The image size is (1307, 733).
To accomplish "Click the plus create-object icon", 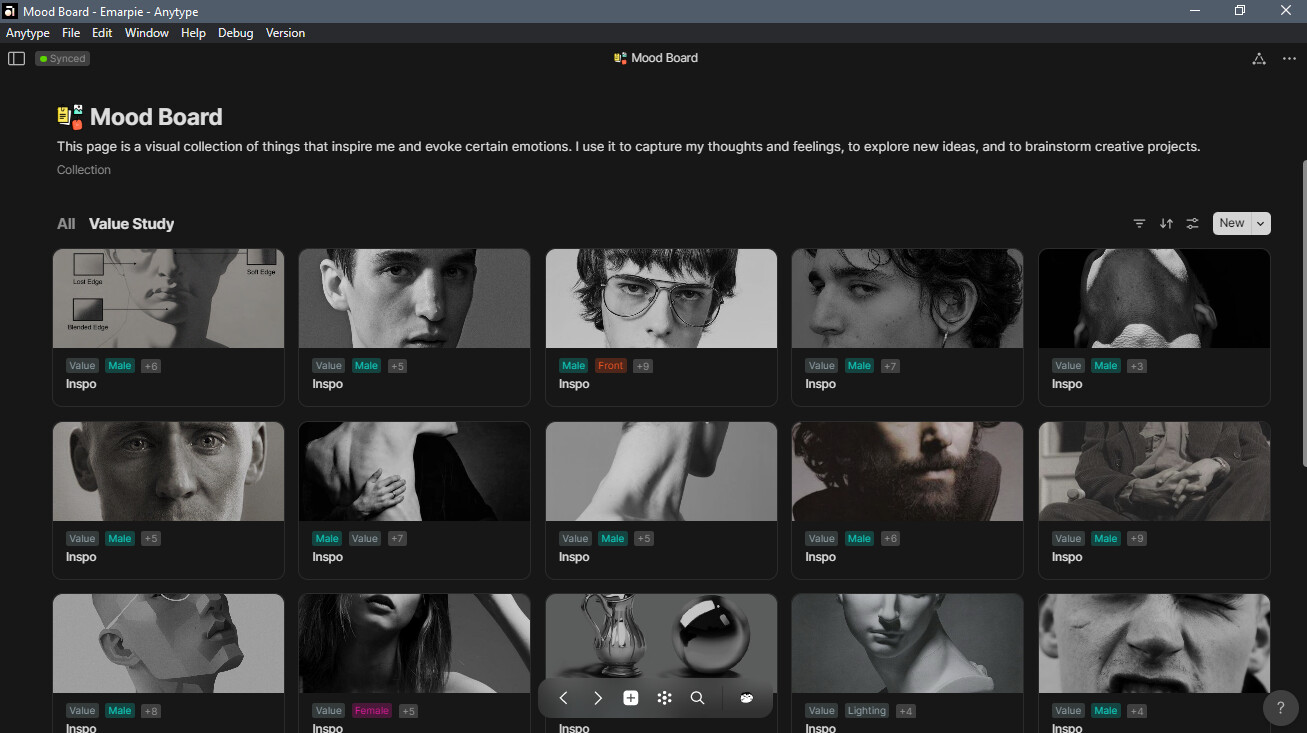I will coord(631,698).
